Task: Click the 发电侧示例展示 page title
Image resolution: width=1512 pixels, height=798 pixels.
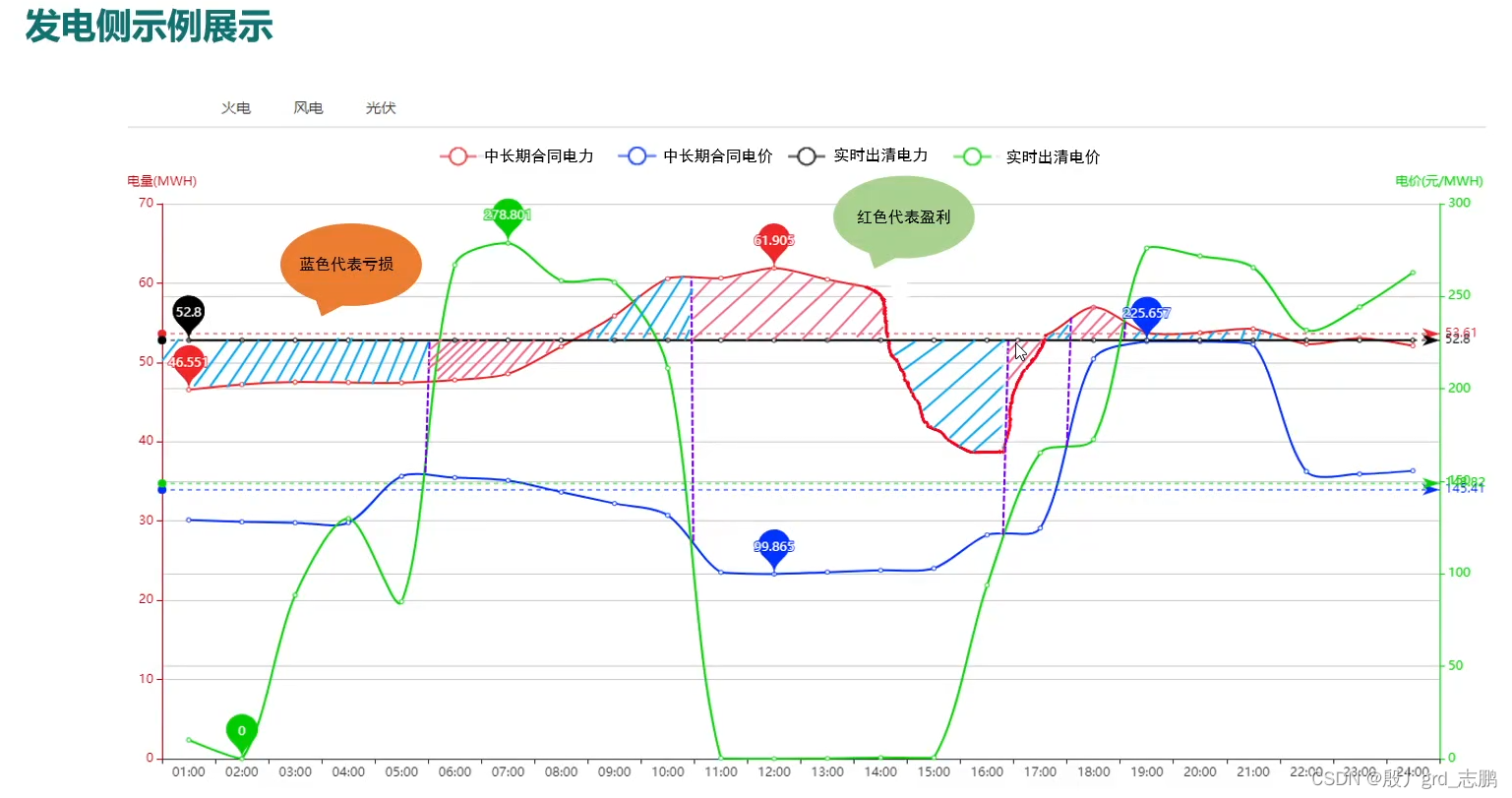Action: [149, 27]
